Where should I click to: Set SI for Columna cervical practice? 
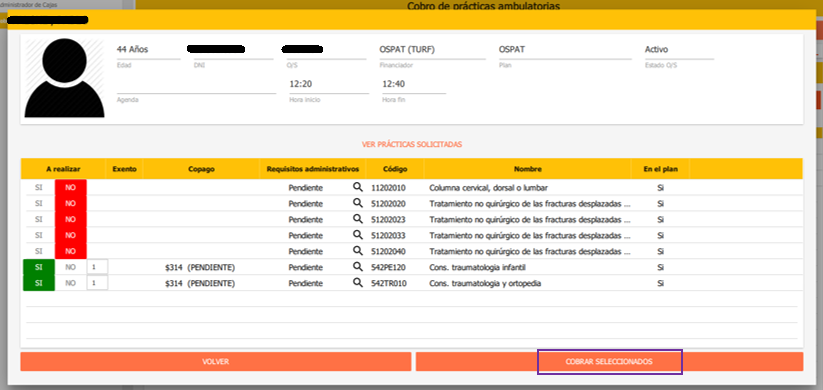pos(38,187)
